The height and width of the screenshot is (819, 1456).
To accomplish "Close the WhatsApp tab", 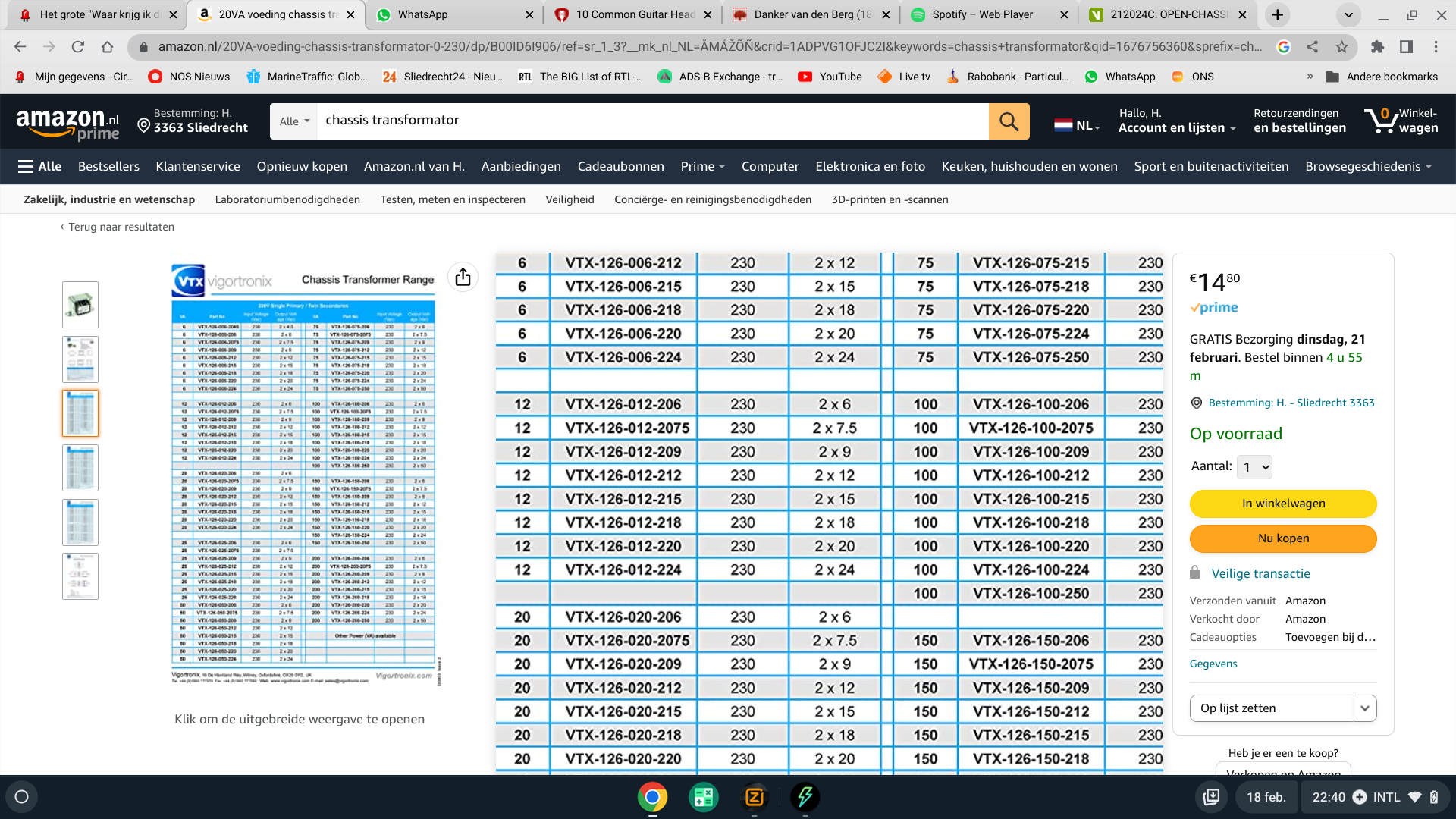I will [529, 14].
